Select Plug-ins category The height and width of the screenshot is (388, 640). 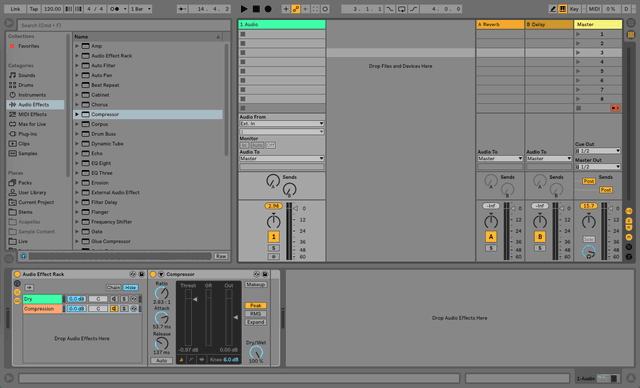coord(27,134)
